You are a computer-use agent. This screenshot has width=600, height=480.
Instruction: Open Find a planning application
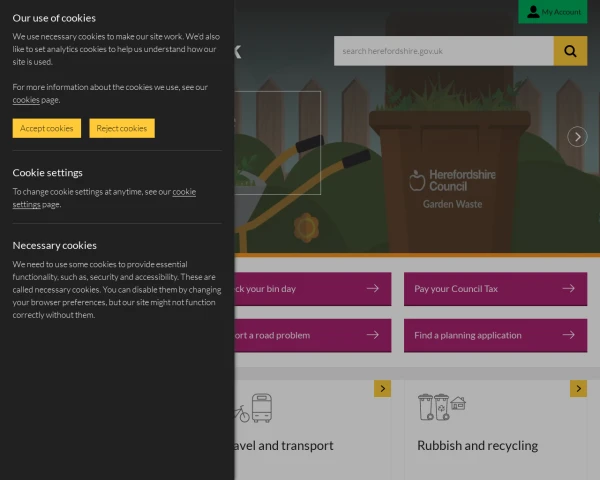point(495,335)
